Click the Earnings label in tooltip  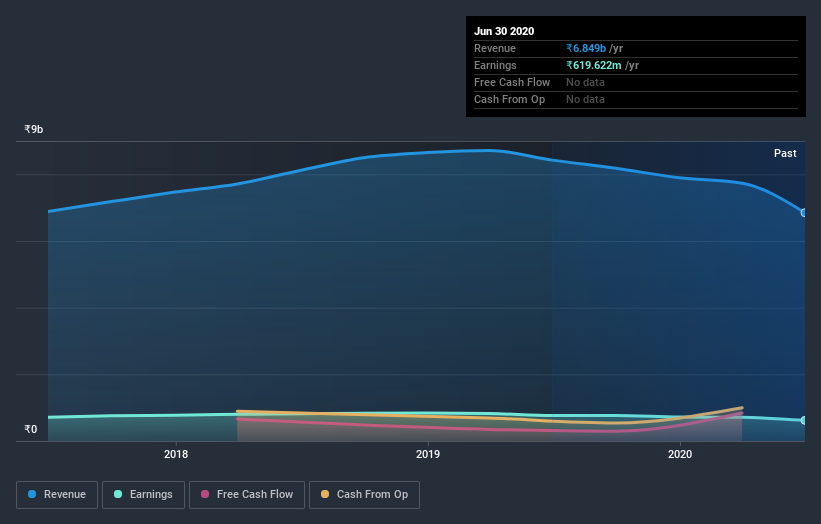[495, 65]
